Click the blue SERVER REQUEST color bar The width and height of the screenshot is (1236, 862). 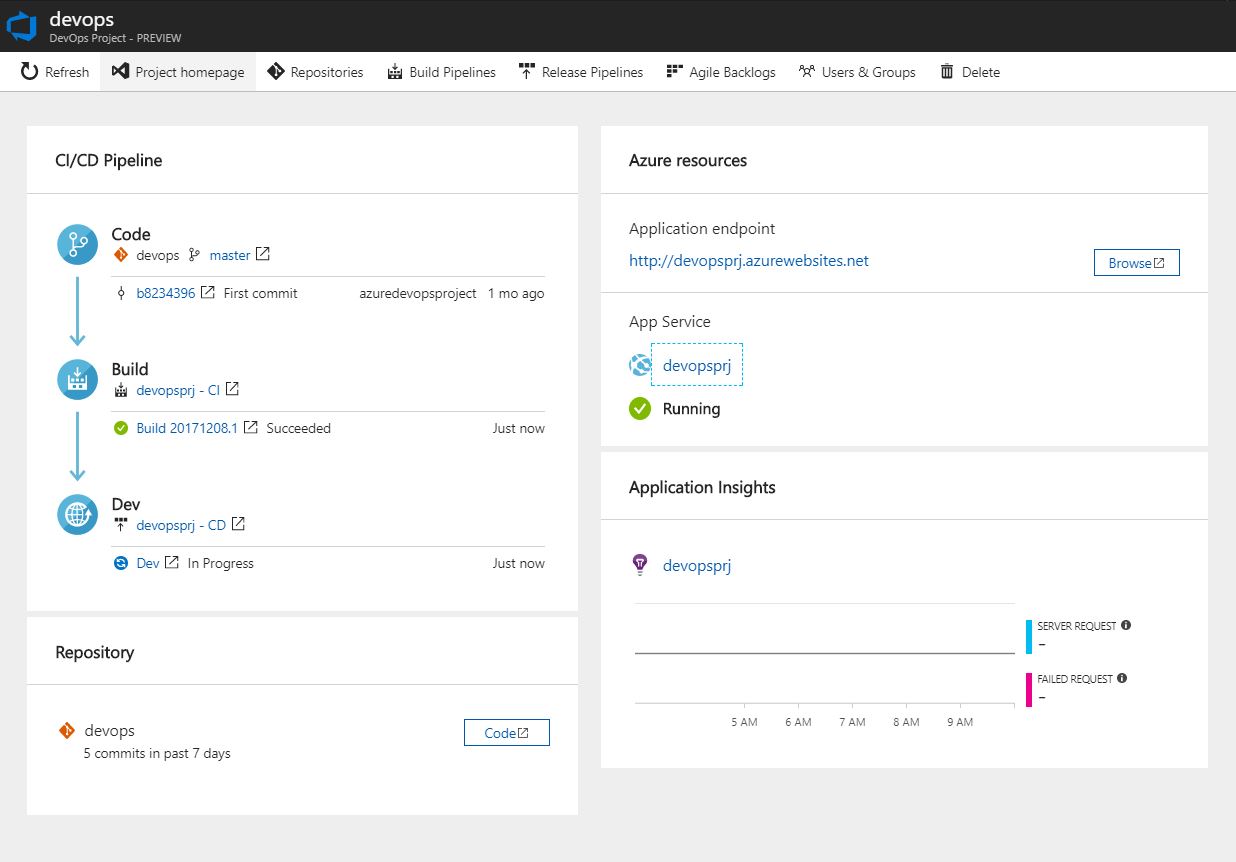(1029, 637)
